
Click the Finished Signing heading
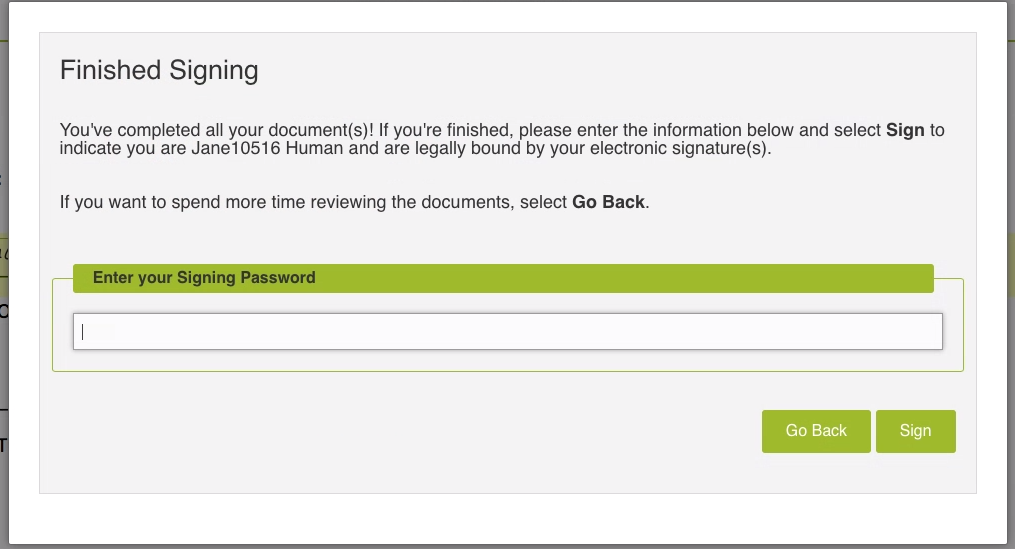159,70
